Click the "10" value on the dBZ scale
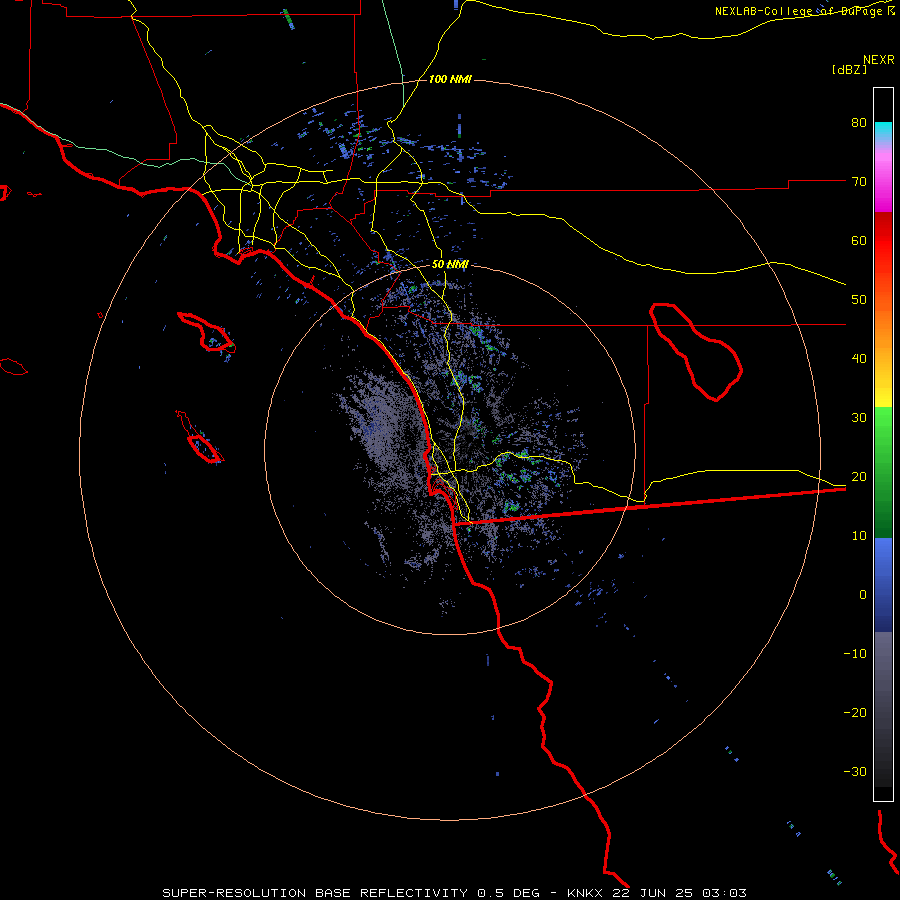Image resolution: width=900 pixels, height=900 pixels. (859, 536)
